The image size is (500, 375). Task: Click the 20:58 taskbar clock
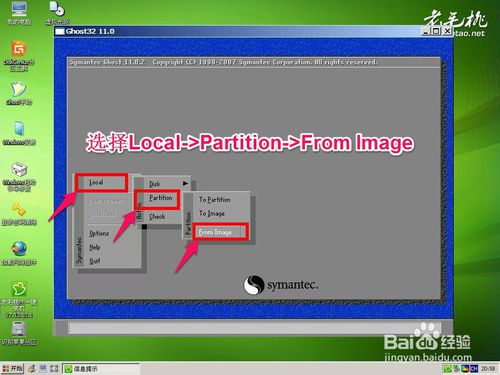click(x=488, y=369)
